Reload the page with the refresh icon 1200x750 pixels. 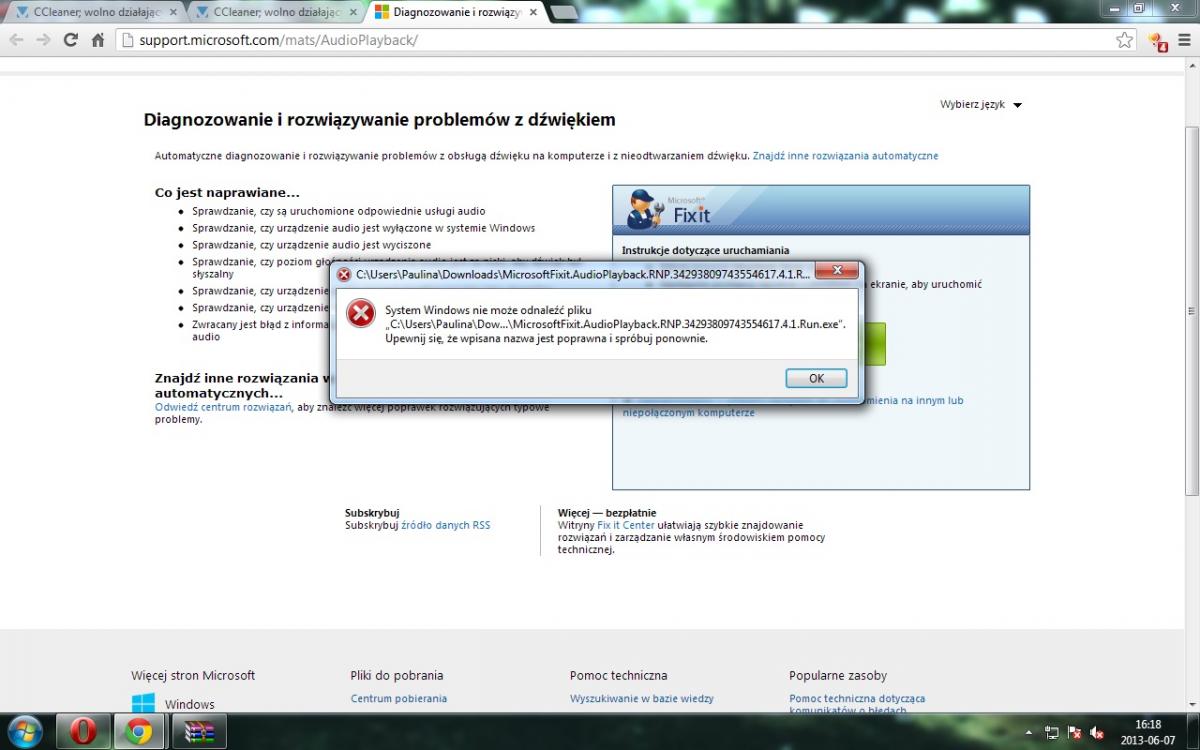70,40
